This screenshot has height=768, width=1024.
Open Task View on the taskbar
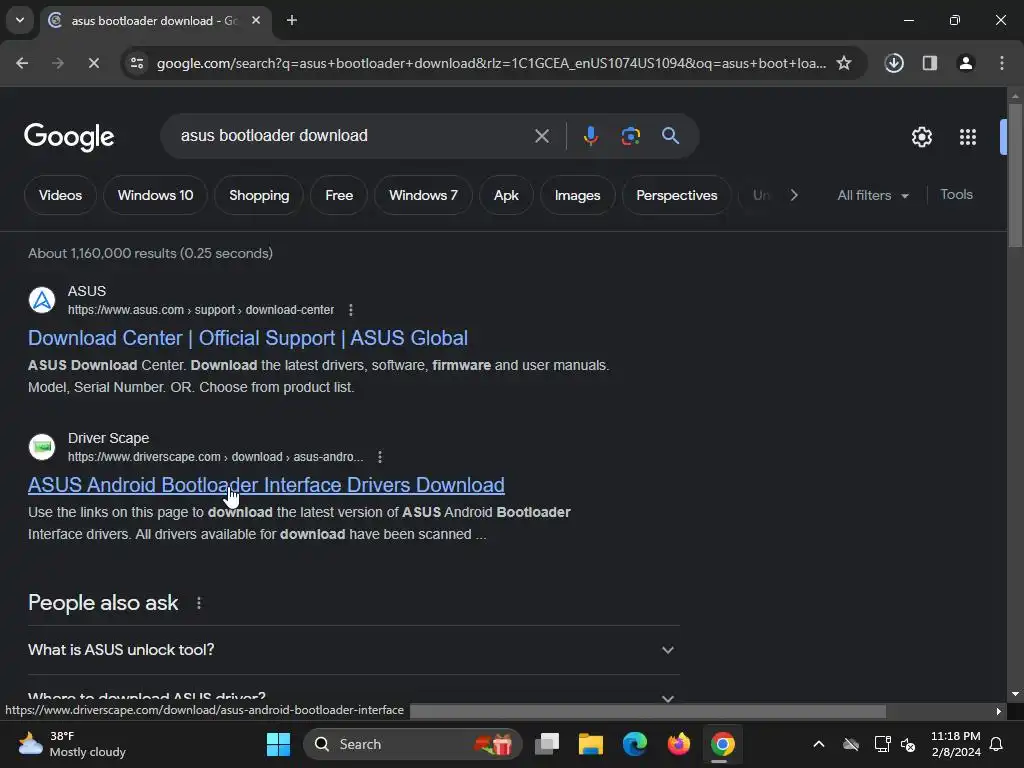pyautogui.click(x=547, y=744)
